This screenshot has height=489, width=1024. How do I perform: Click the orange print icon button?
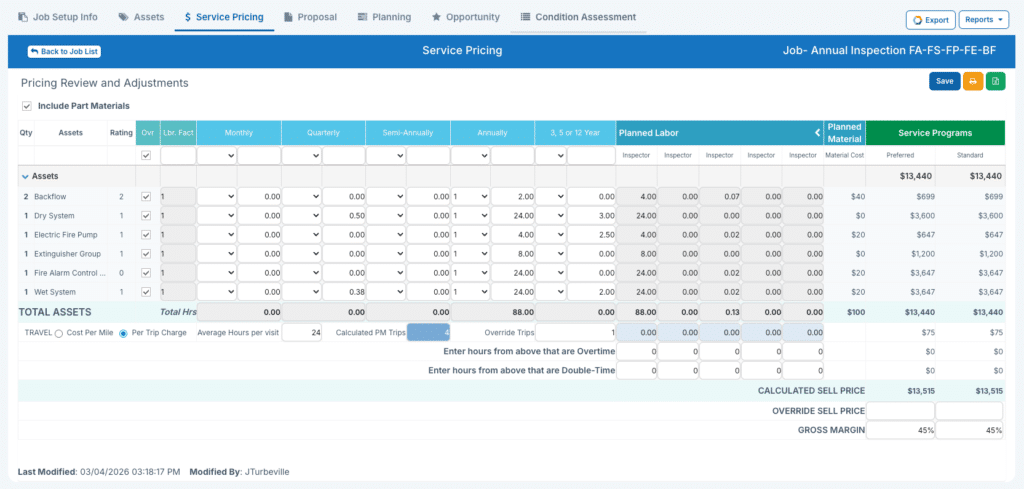tap(972, 82)
